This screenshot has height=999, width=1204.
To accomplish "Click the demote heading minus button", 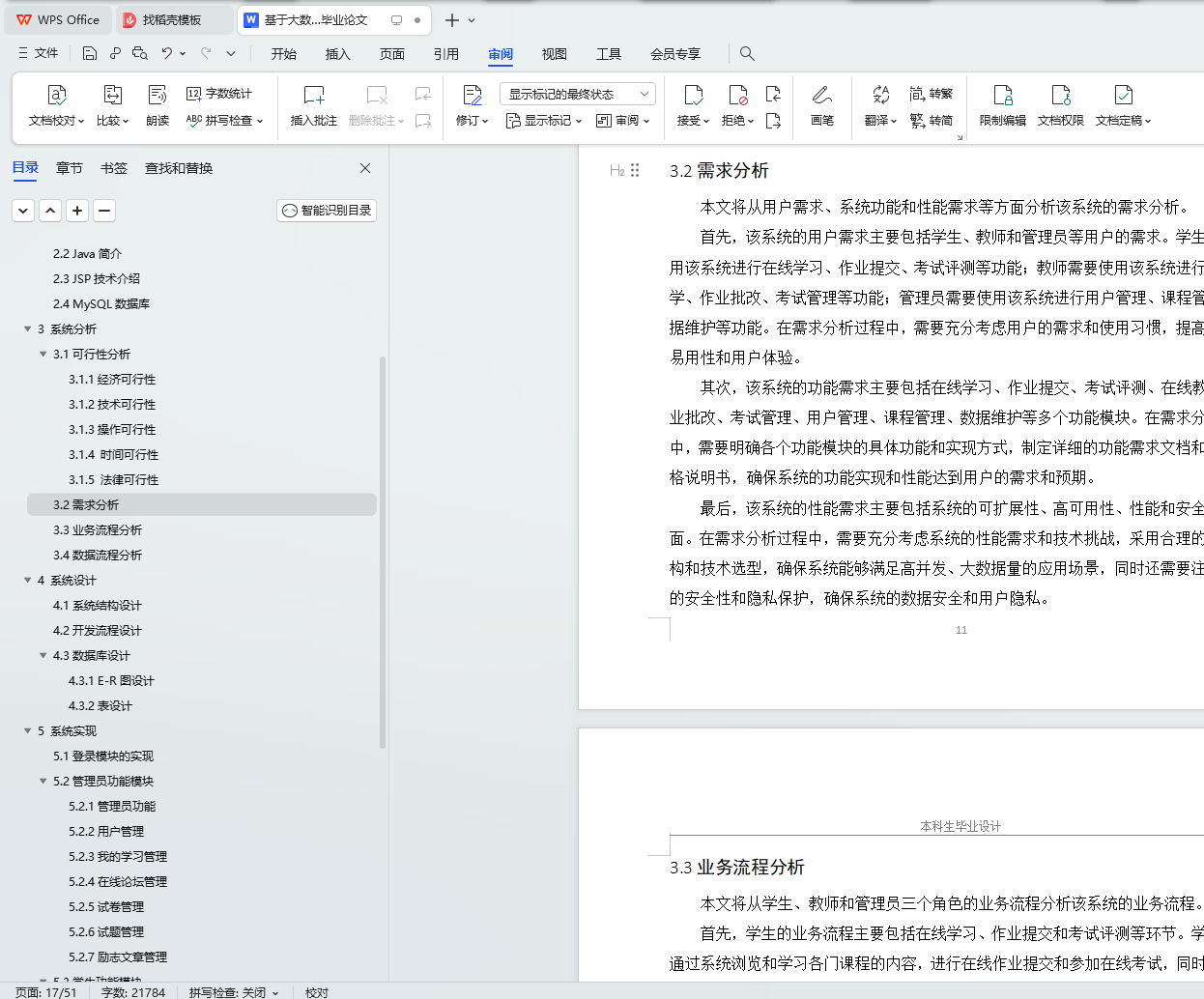I will click(104, 210).
